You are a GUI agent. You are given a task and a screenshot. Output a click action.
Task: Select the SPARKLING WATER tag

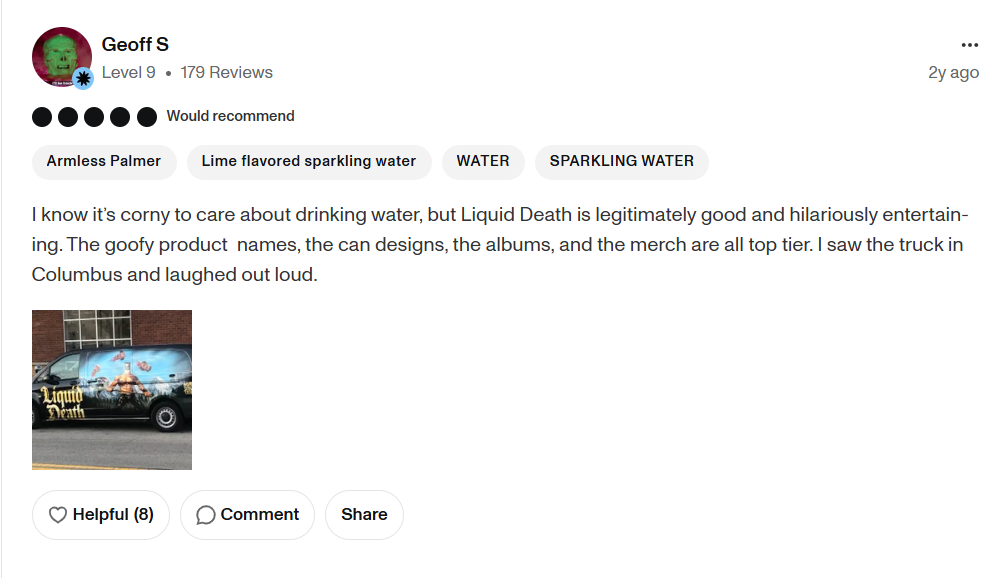click(x=621, y=161)
